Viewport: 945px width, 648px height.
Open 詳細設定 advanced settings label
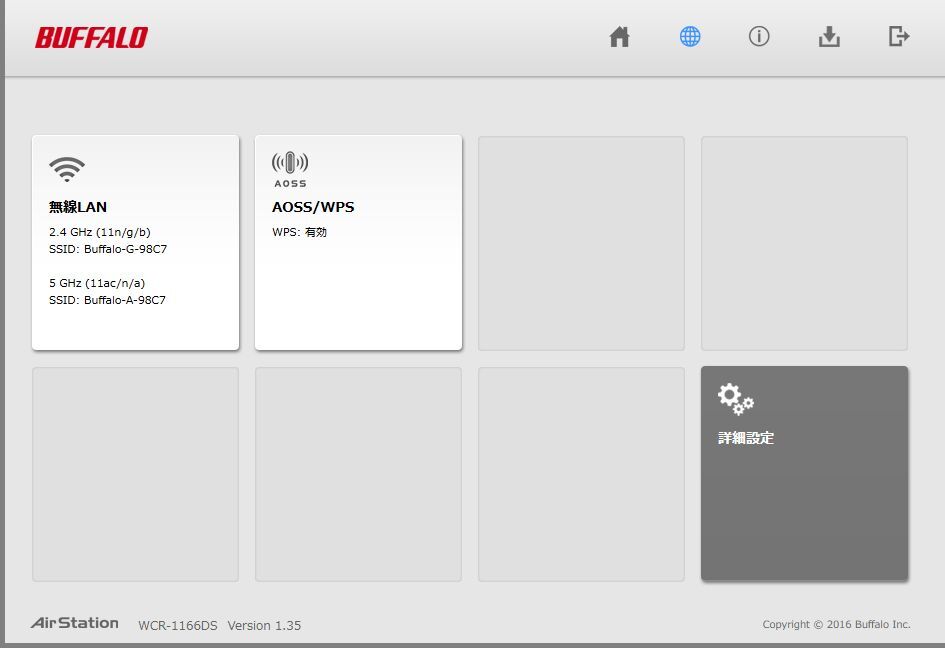[746, 438]
